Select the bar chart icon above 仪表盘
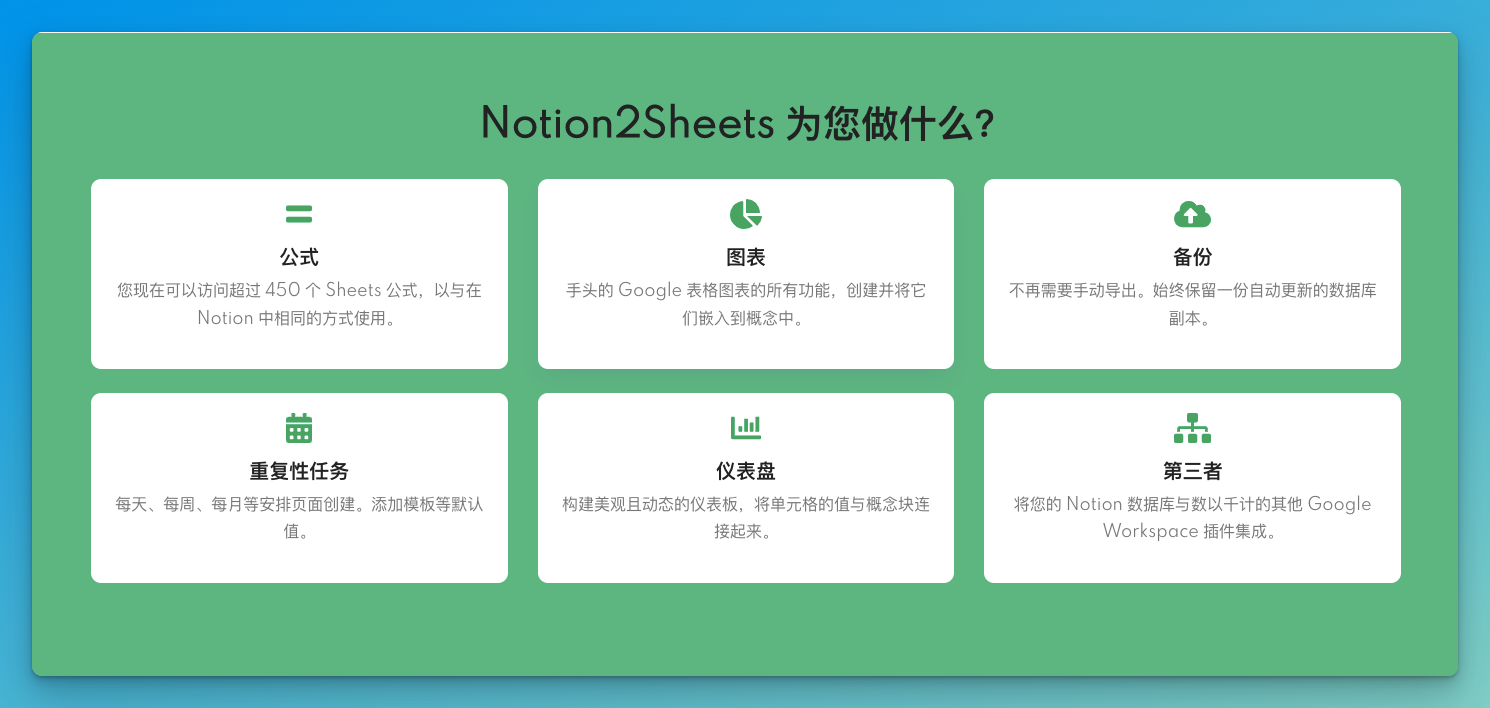Viewport: 1490px width, 708px height. coord(745,427)
